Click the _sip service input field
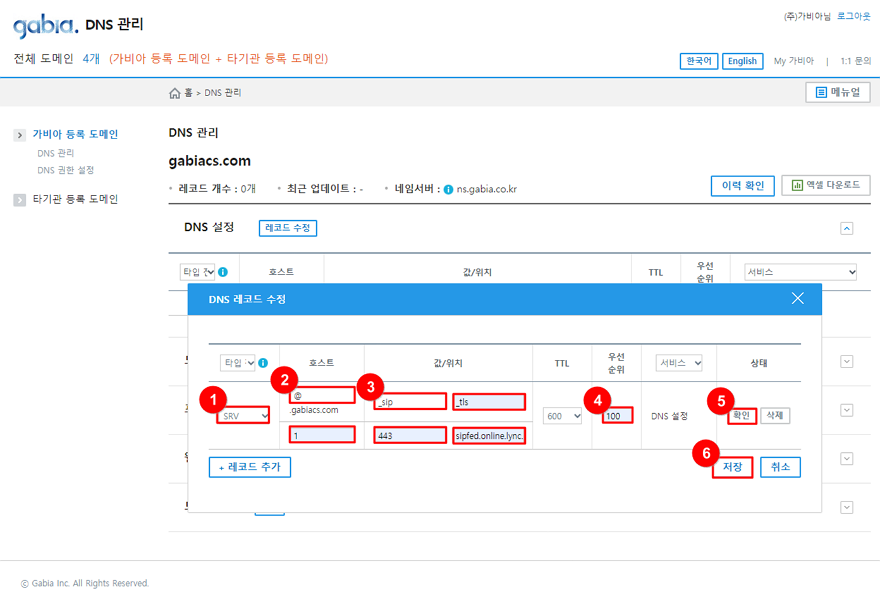The height and width of the screenshot is (611, 880). pyautogui.click(x=410, y=402)
